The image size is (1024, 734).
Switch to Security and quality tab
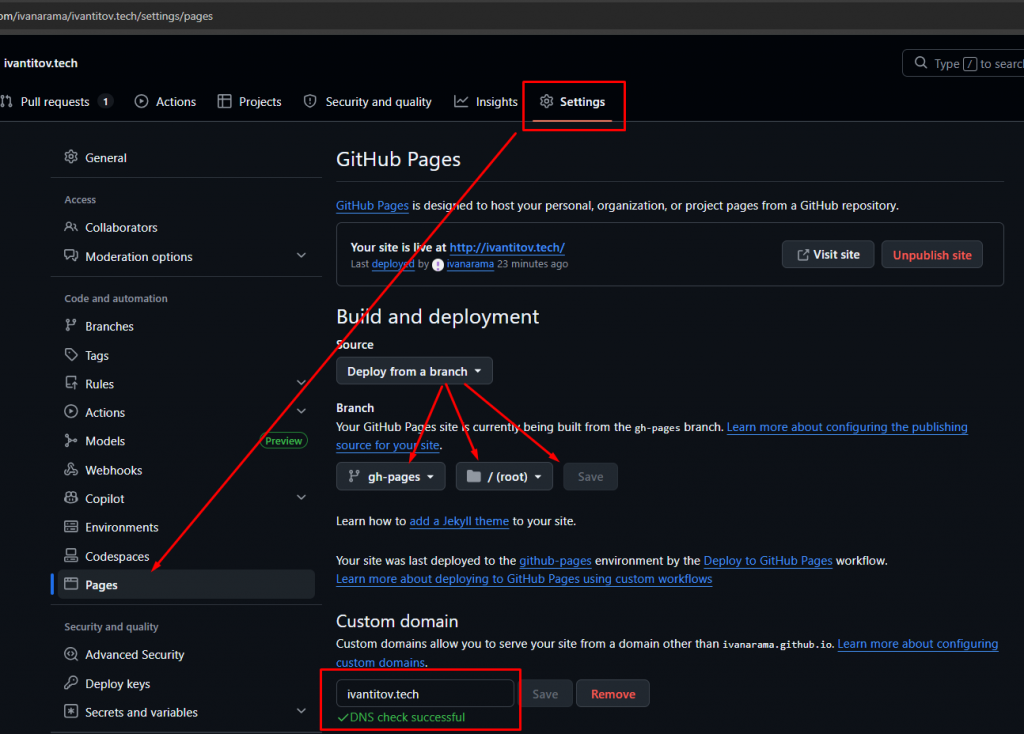tap(368, 102)
